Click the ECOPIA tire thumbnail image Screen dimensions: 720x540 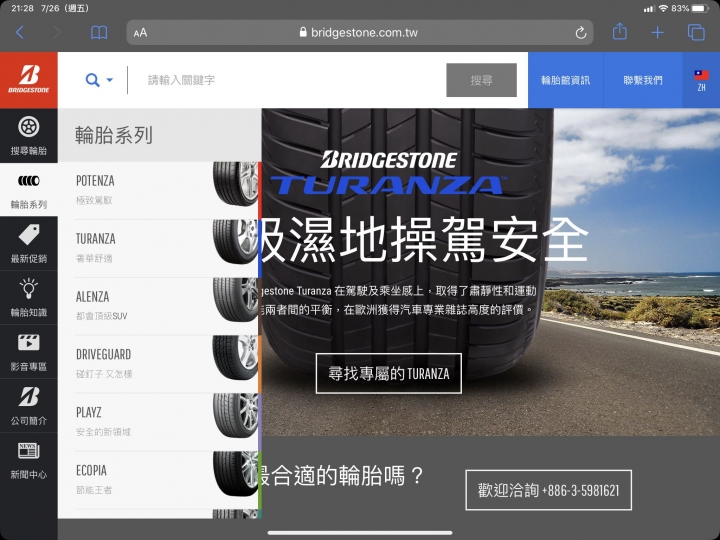236,473
